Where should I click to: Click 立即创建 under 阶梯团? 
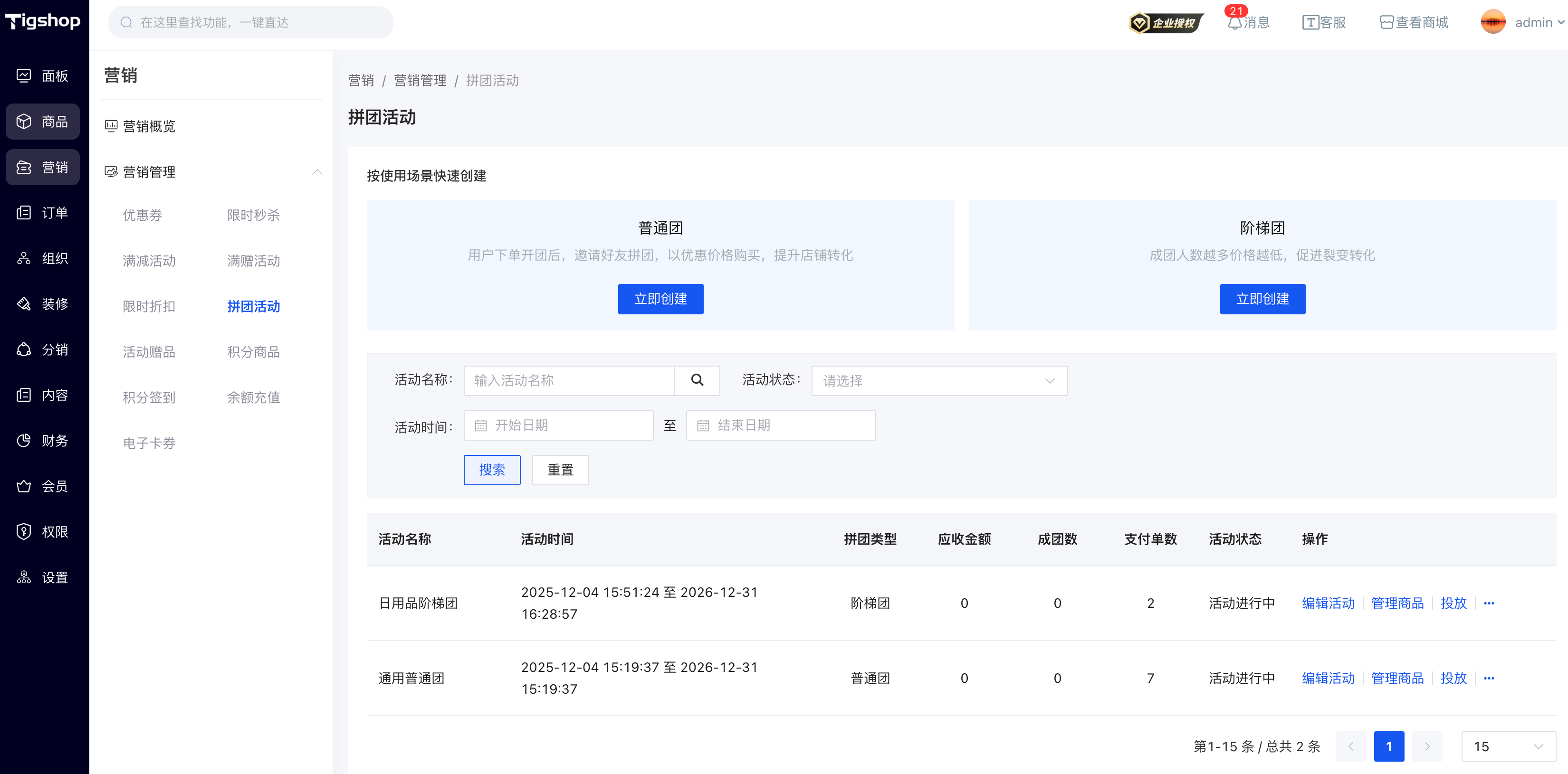pos(1262,299)
